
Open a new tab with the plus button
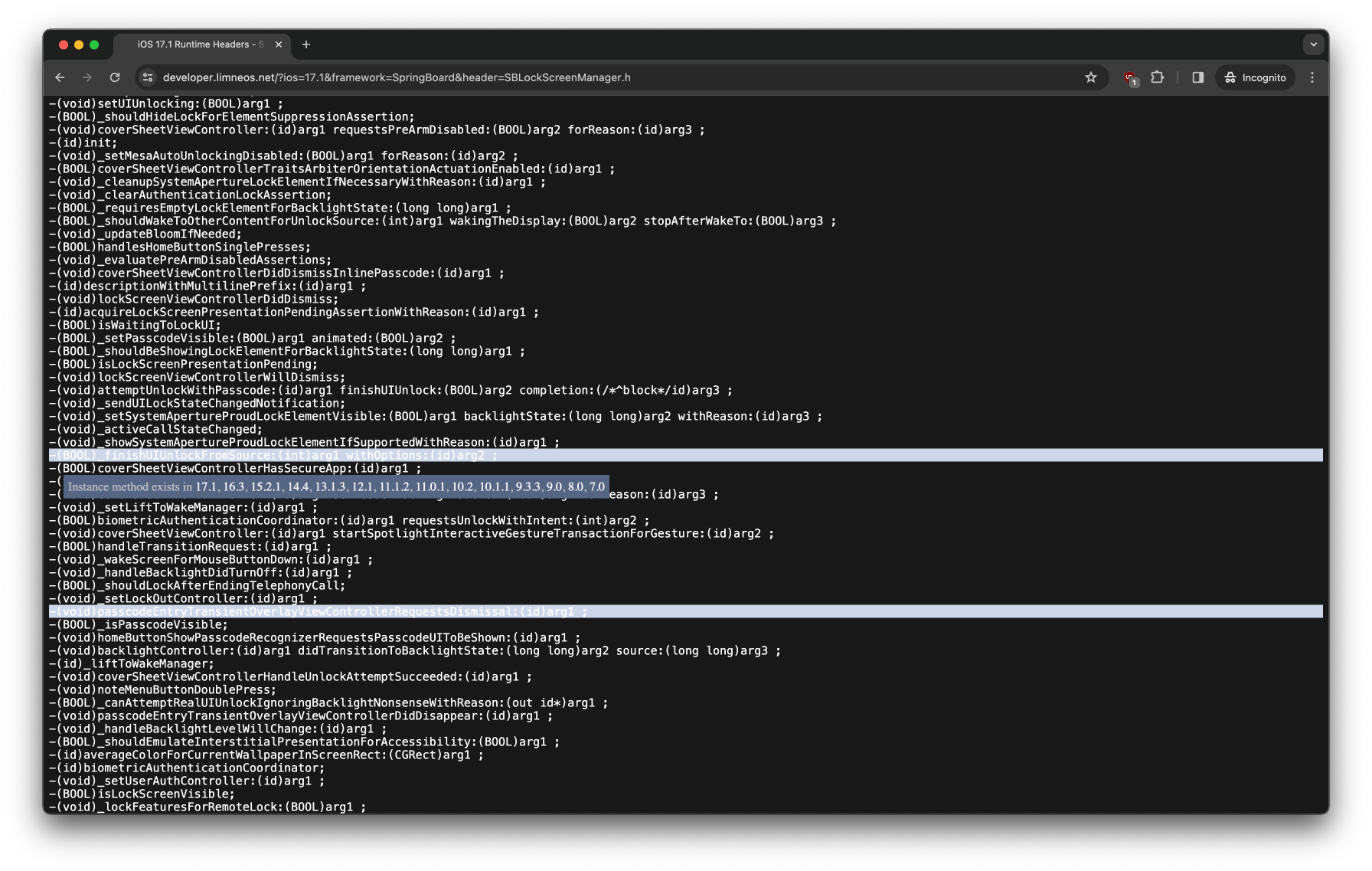tap(306, 44)
